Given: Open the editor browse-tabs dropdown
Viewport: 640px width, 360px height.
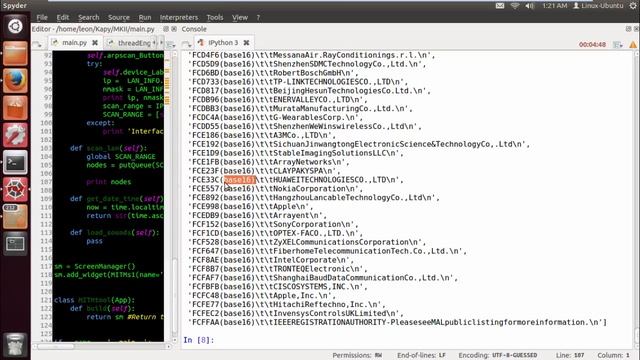Looking at the screenshot, I should click(37, 44).
